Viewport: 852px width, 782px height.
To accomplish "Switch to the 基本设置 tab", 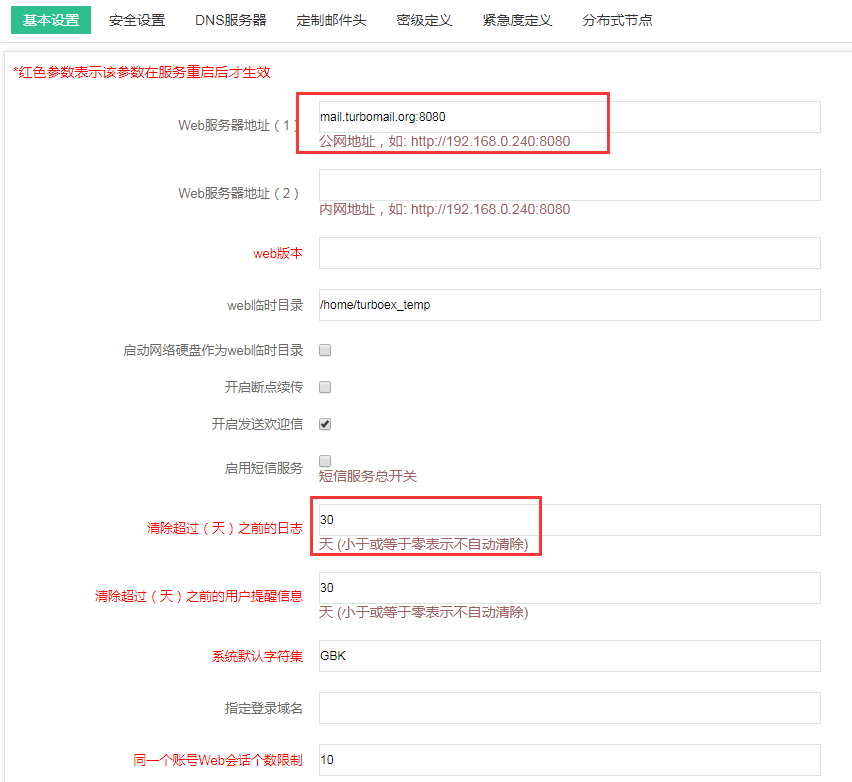I will click(51, 20).
